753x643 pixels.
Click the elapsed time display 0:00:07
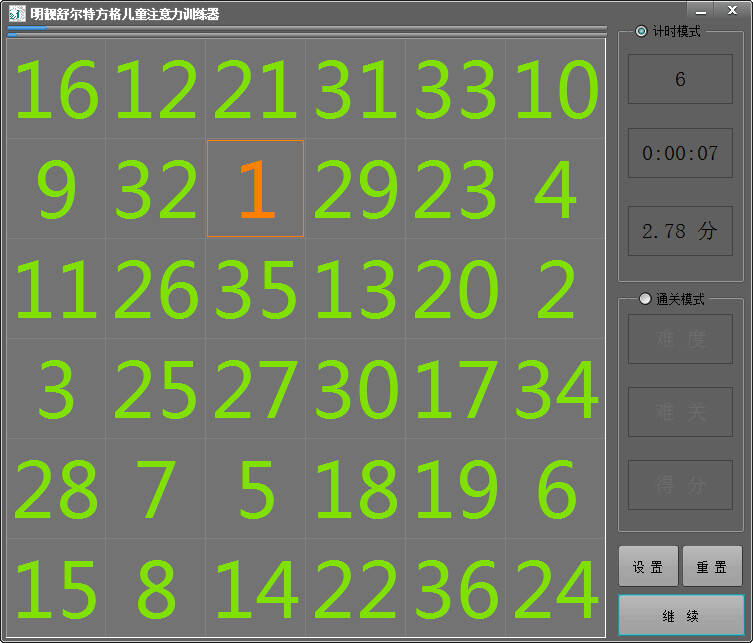point(680,154)
